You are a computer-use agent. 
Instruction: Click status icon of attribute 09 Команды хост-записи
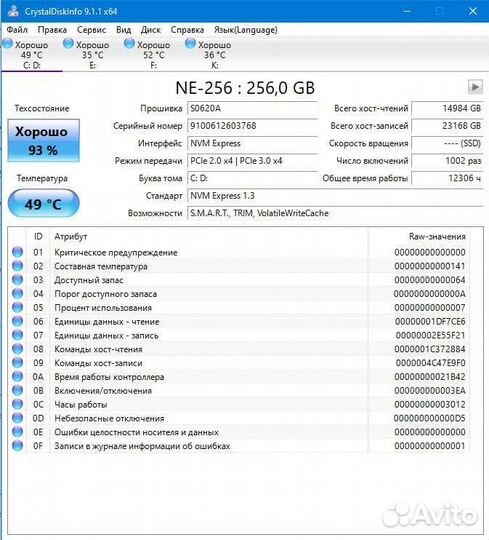point(18,363)
